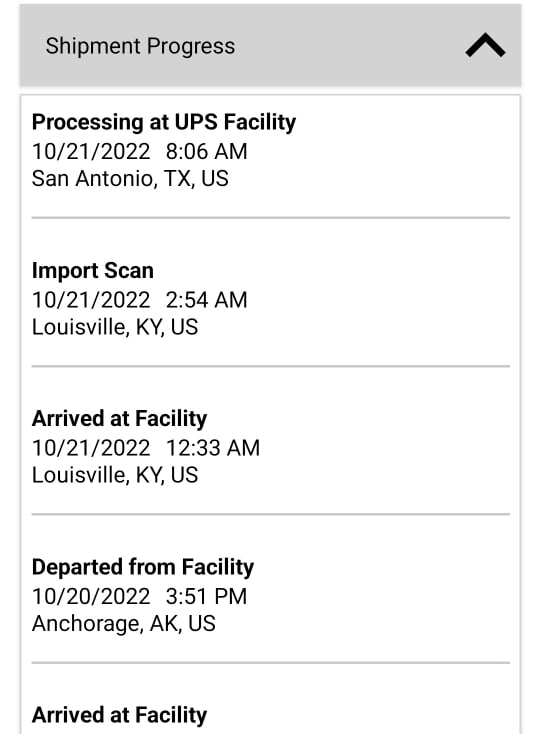Click the Shipment Progress header title
The width and height of the screenshot is (540, 734).
pos(140,46)
